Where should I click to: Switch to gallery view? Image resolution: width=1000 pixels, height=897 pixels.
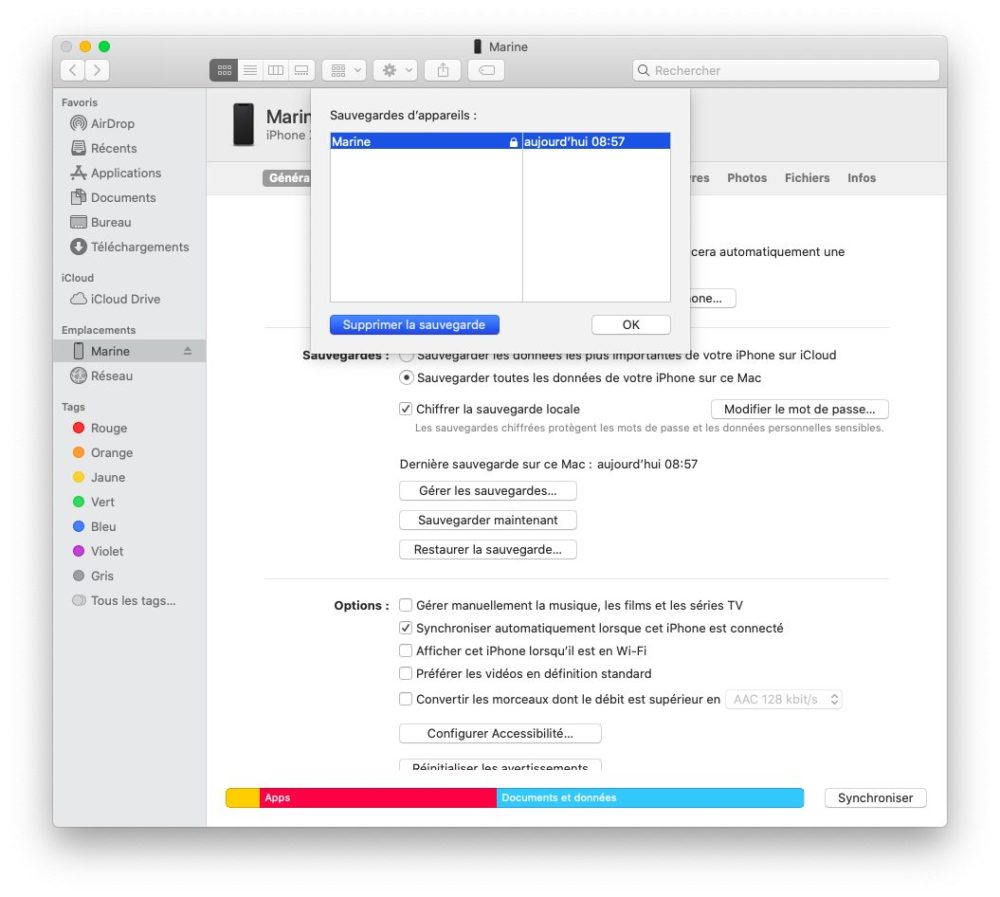coord(301,70)
